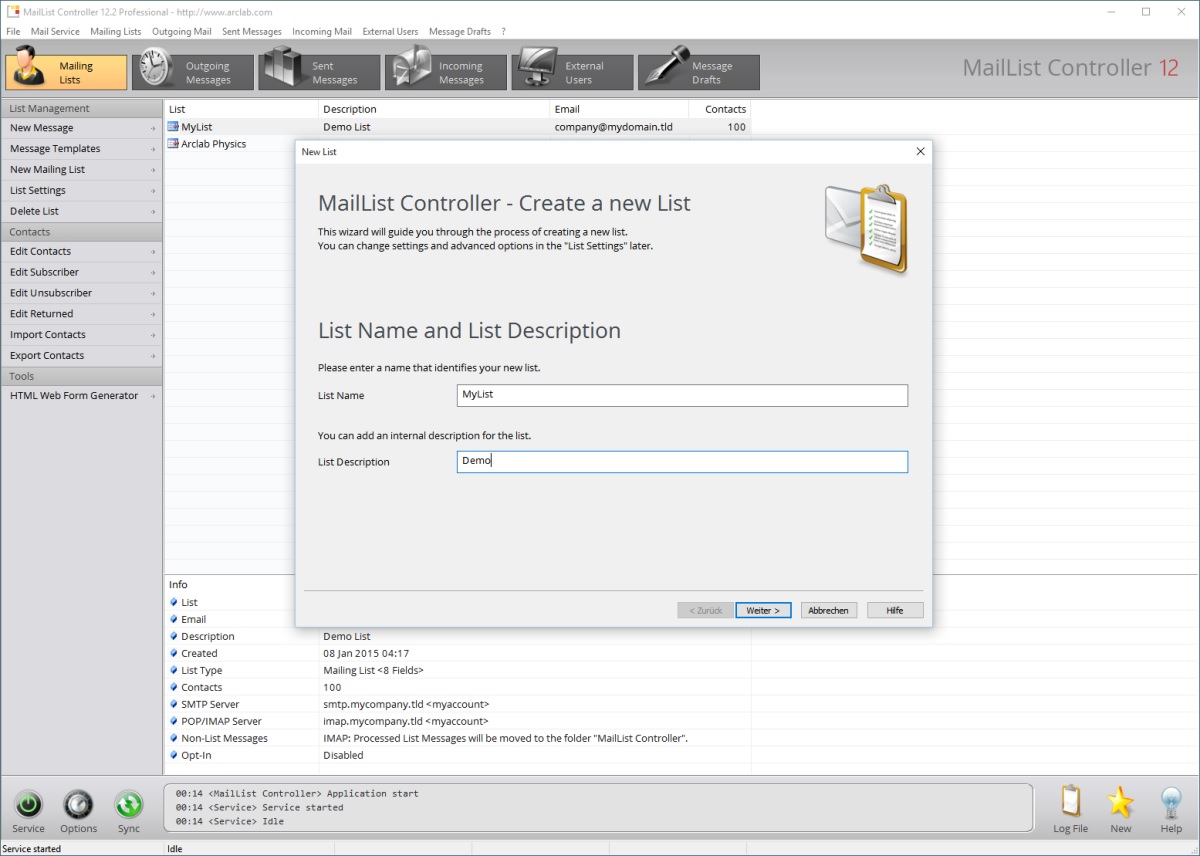The width and height of the screenshot is (1200, 856).
Task: Open the Incoming Messages view
Action: 446,72
